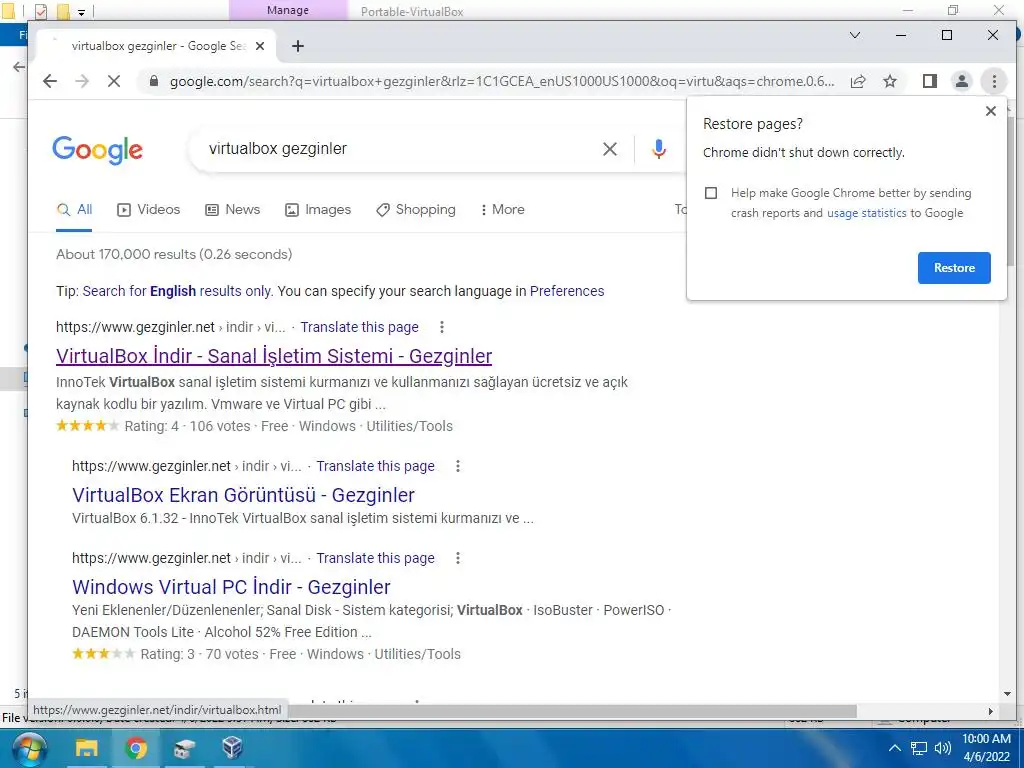Click the Restore button
1024x768 pixels.
click(954, 268)
